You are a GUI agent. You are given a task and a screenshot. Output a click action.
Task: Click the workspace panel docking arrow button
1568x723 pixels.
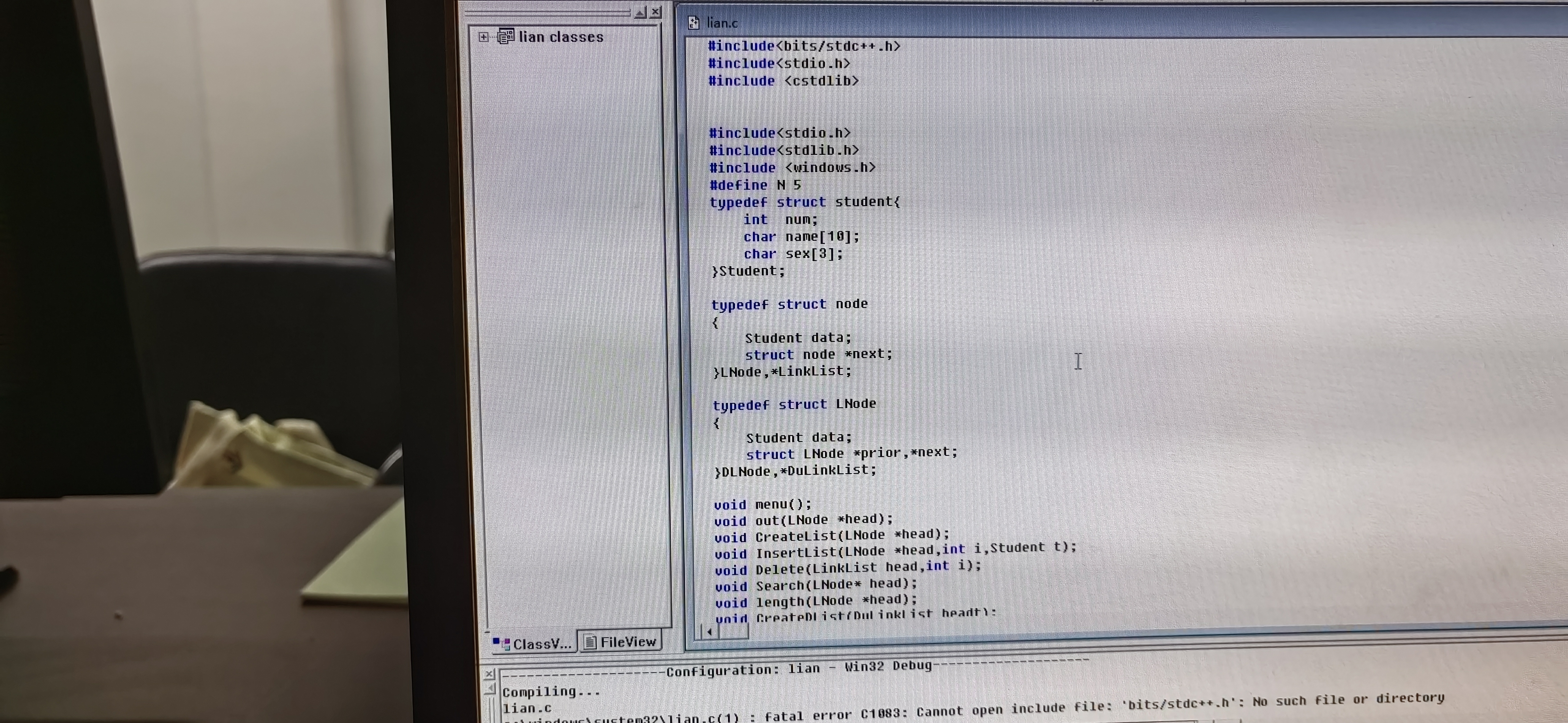(640, 12)
